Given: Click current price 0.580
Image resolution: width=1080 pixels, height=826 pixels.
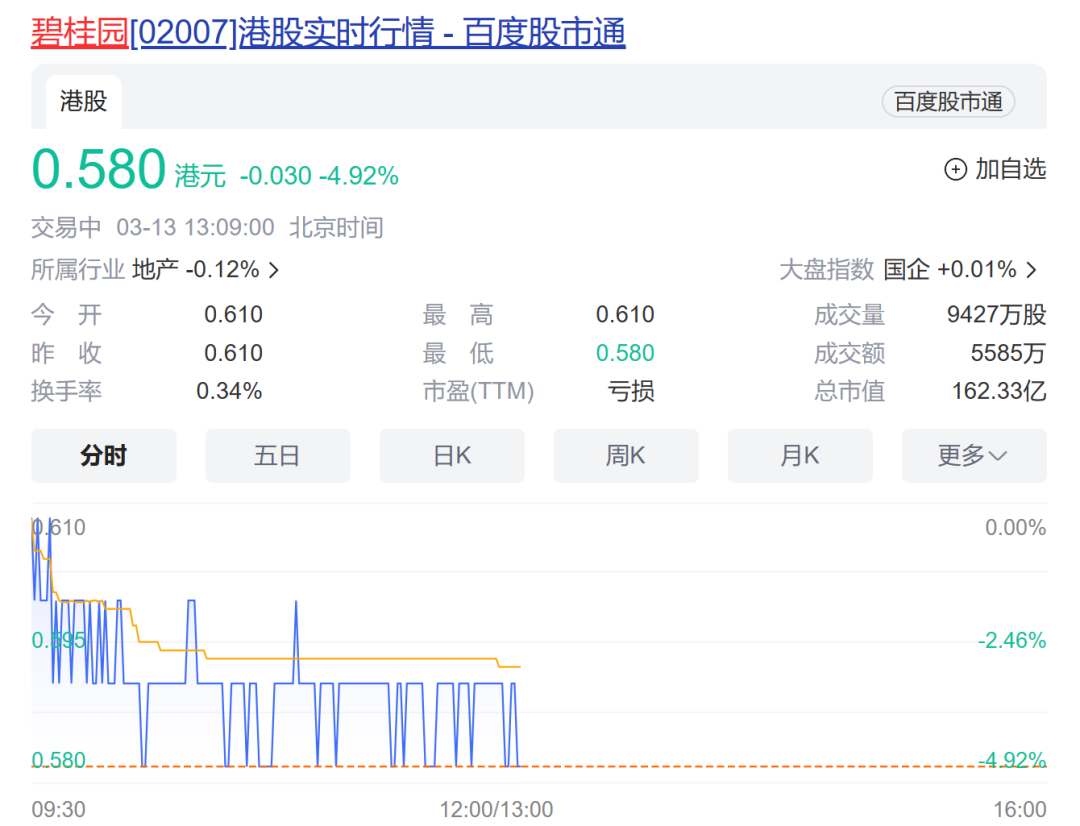Looking at the screenshot, I should pyautogui.click(x=99, y=169).
